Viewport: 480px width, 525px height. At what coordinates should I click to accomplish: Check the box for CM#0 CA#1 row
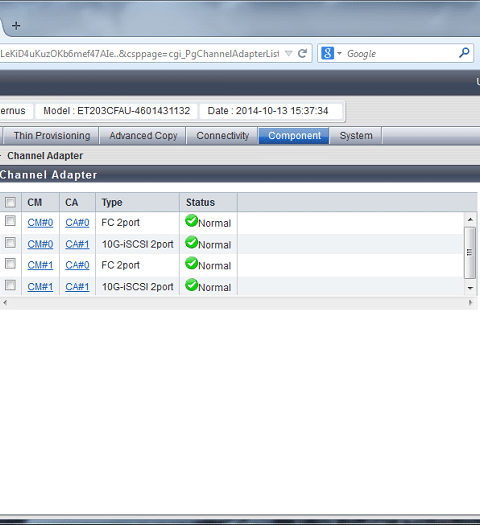(10, 243)
